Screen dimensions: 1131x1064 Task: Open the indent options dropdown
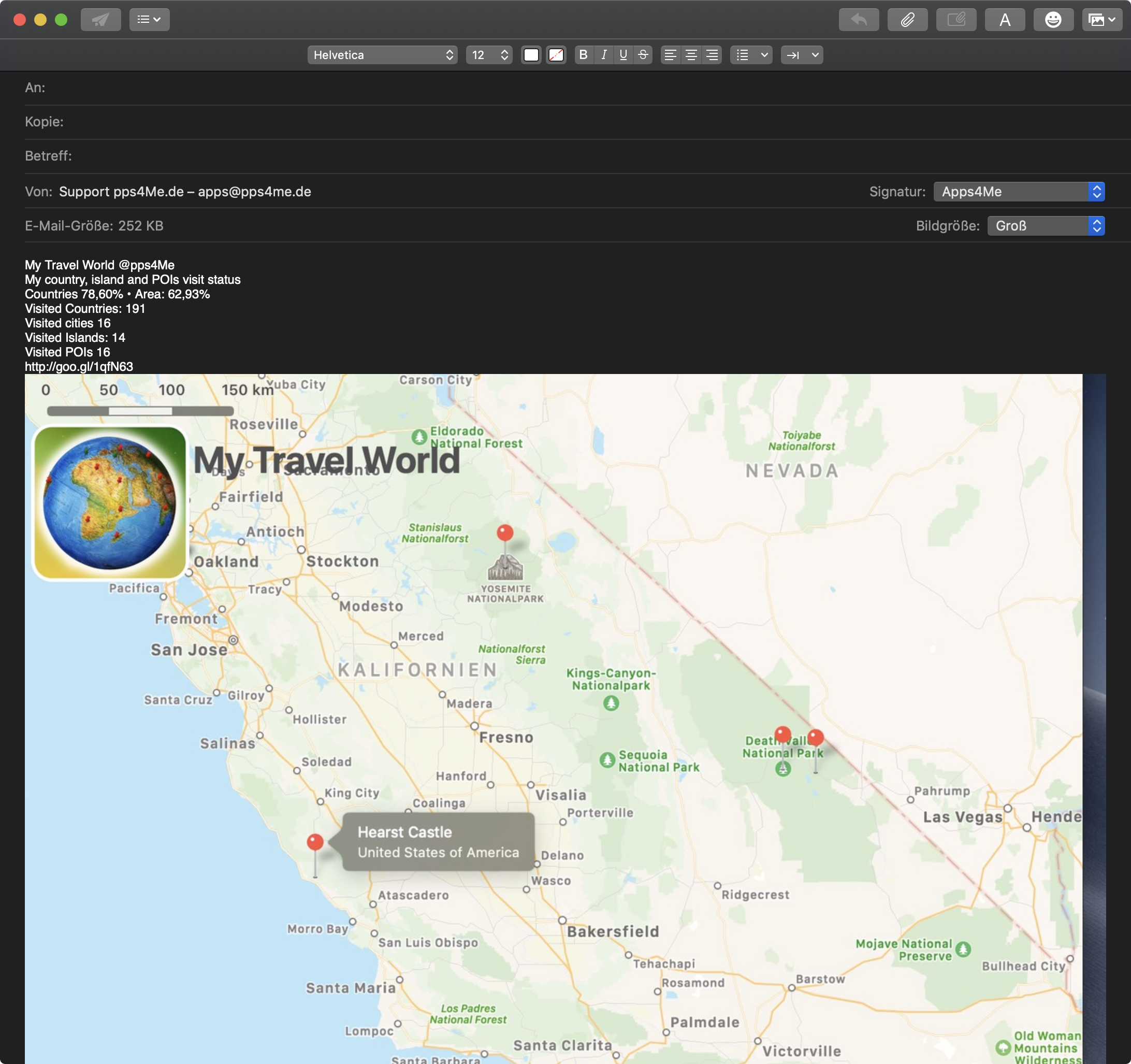pyautogui.click(x=802, y=55)
